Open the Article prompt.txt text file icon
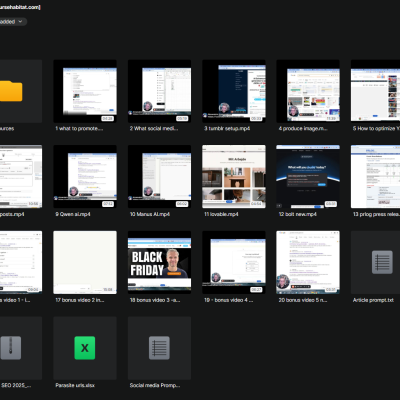Image resolution: width=400 pixels, height=400 pixels. (382, 262)
